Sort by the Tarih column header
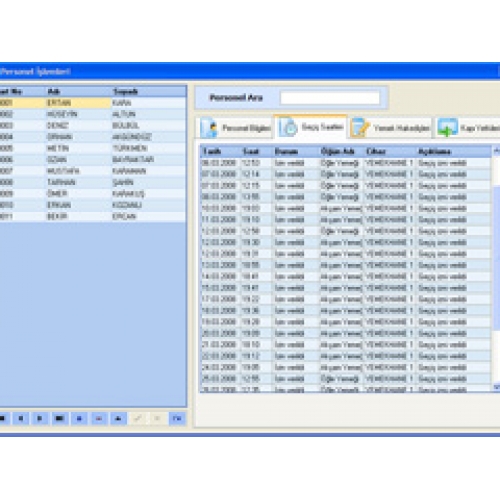 click(221, 152)
